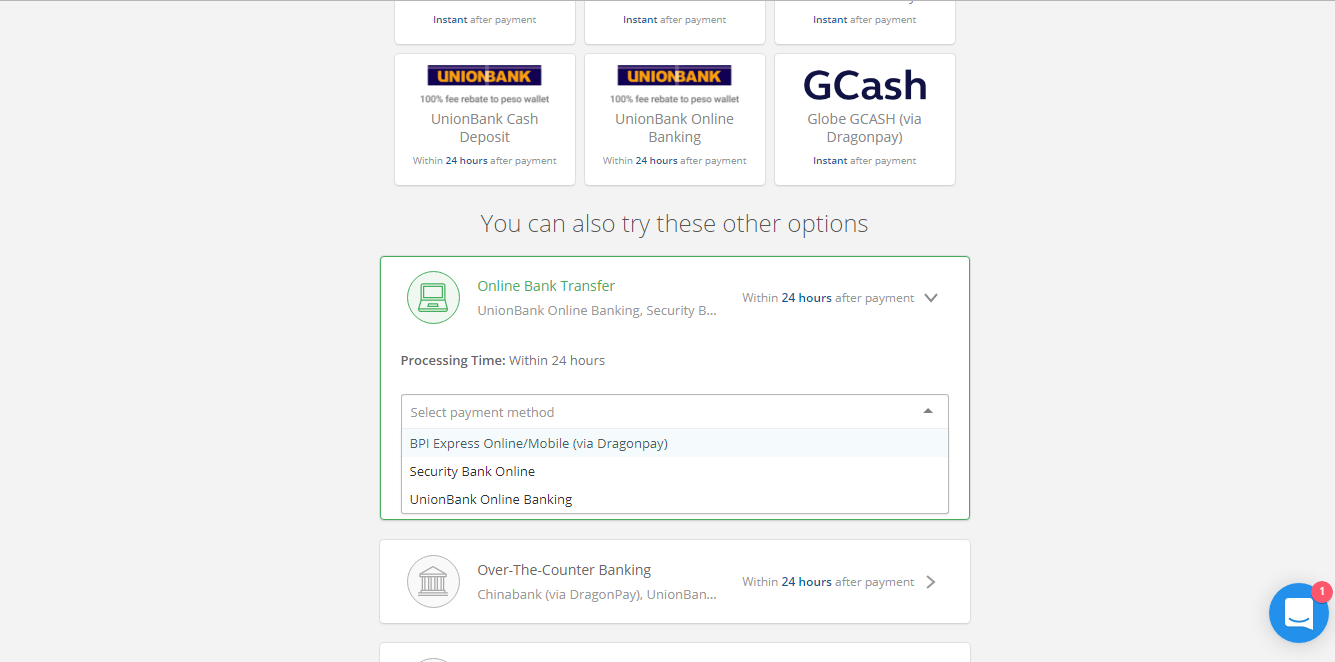Click UnionBank logo on Online Banking card

674,75
